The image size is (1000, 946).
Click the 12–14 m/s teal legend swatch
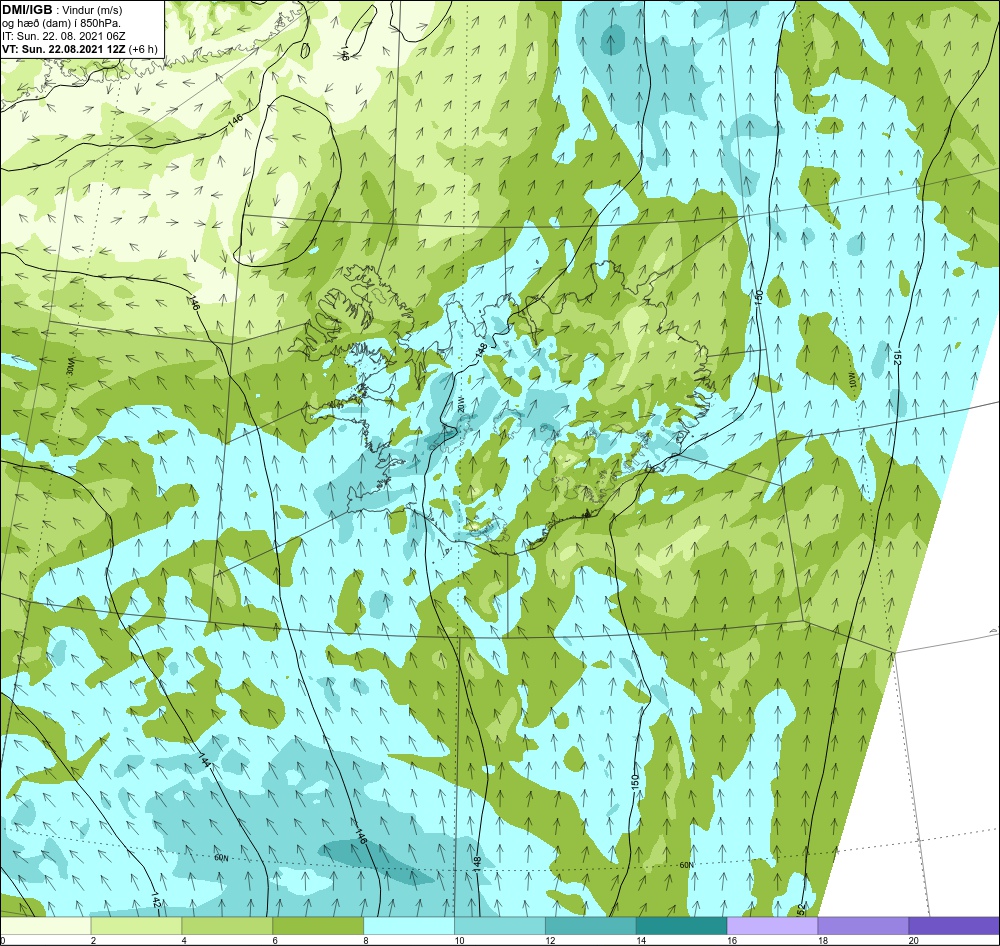click(591, 925)
